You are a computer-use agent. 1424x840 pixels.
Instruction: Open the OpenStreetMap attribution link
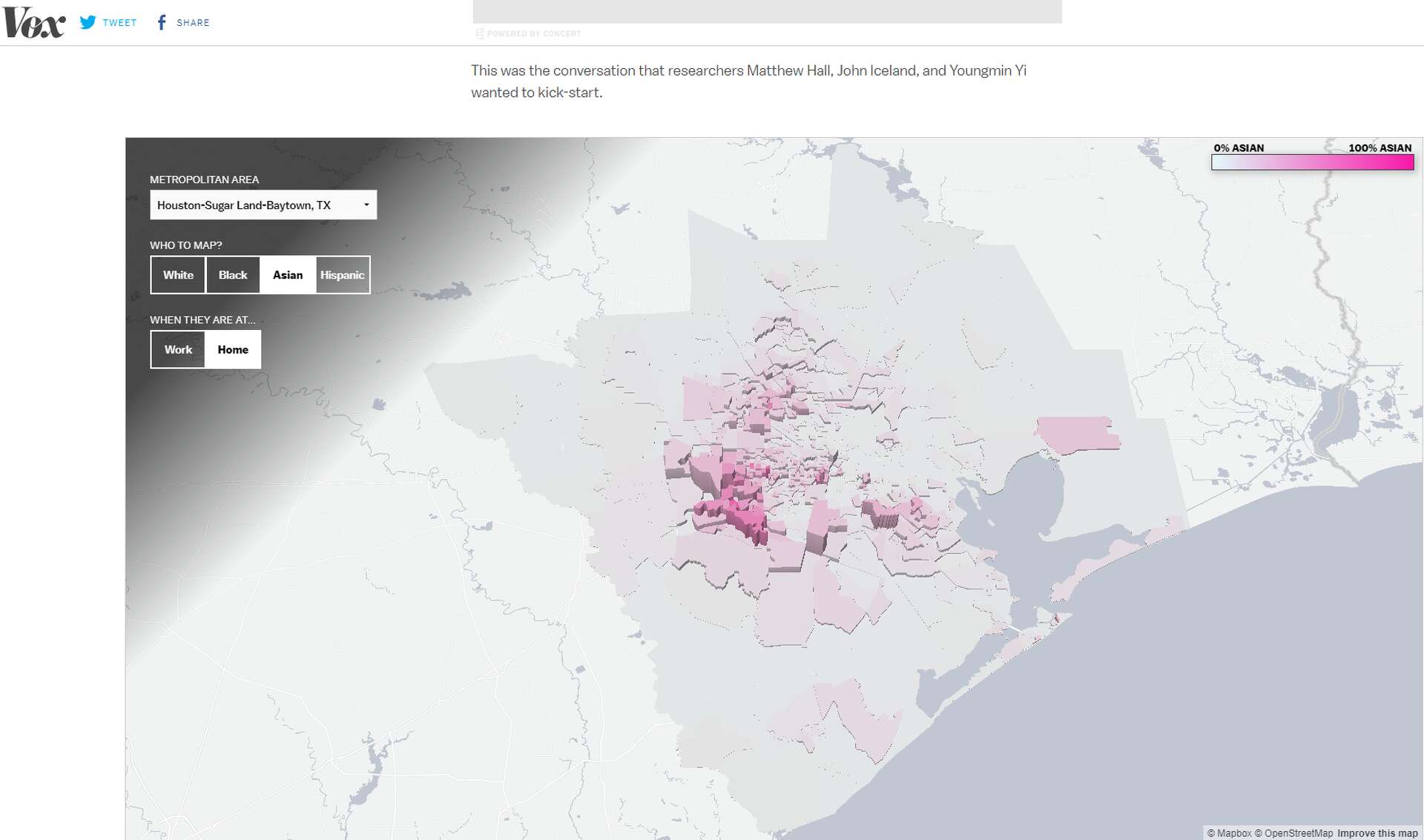pyautogui.click(x=1293, y=833)
